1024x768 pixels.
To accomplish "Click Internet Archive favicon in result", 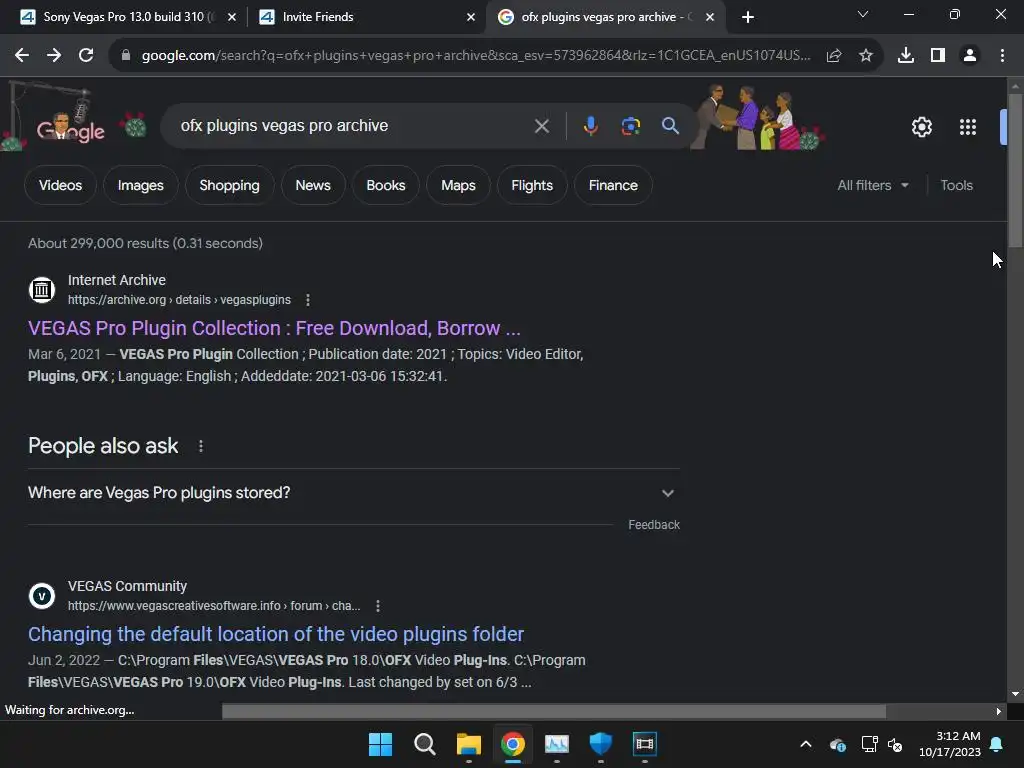I will [x=42, y=289].
